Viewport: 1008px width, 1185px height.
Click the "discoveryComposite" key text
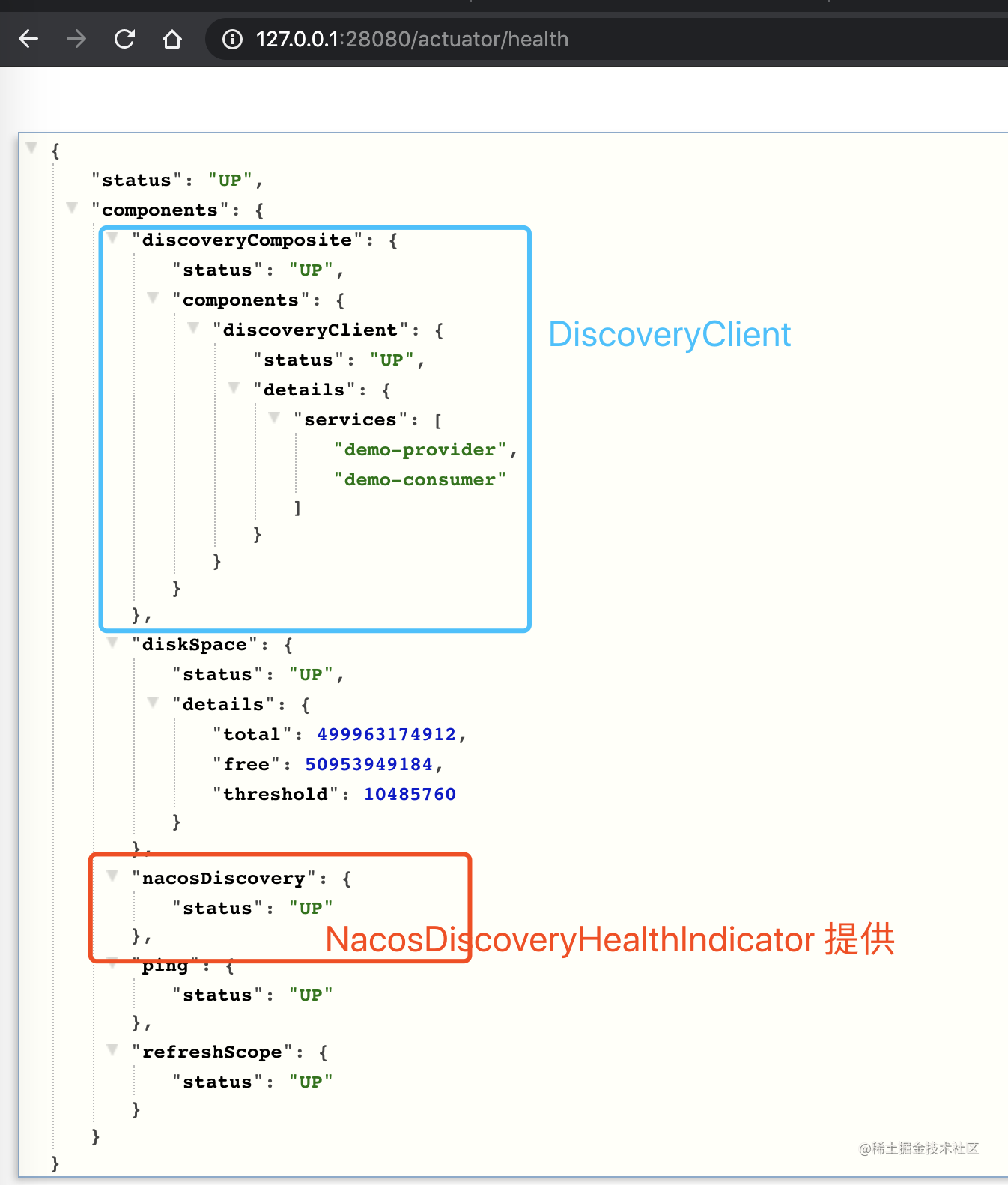click(x=247, y=240)
